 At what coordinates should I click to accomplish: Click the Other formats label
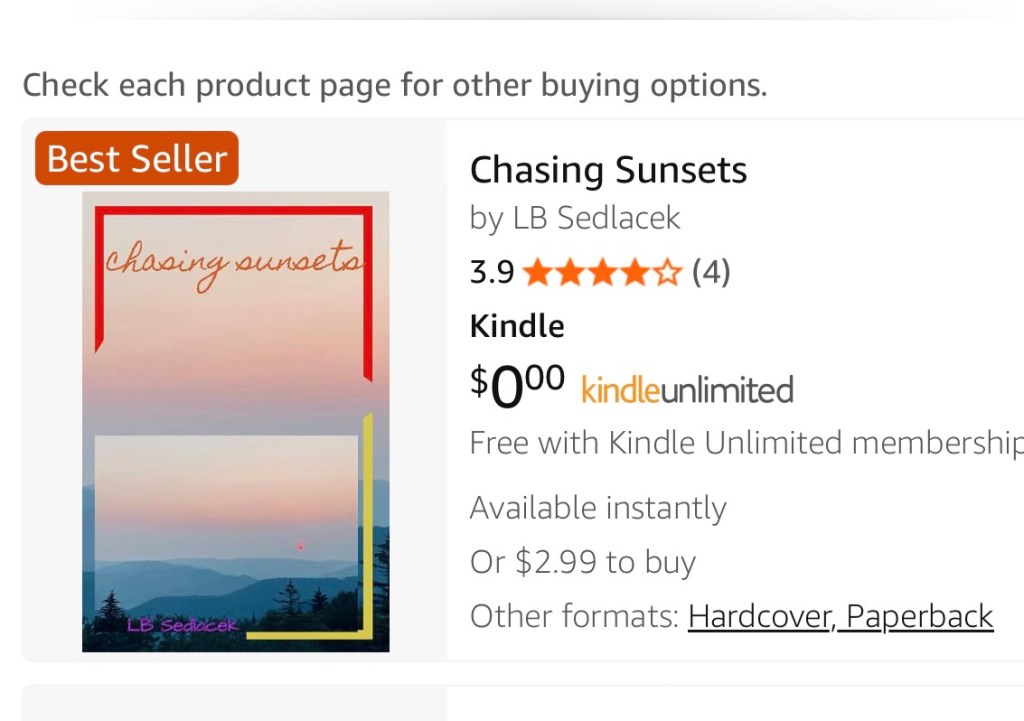point(574,616)
